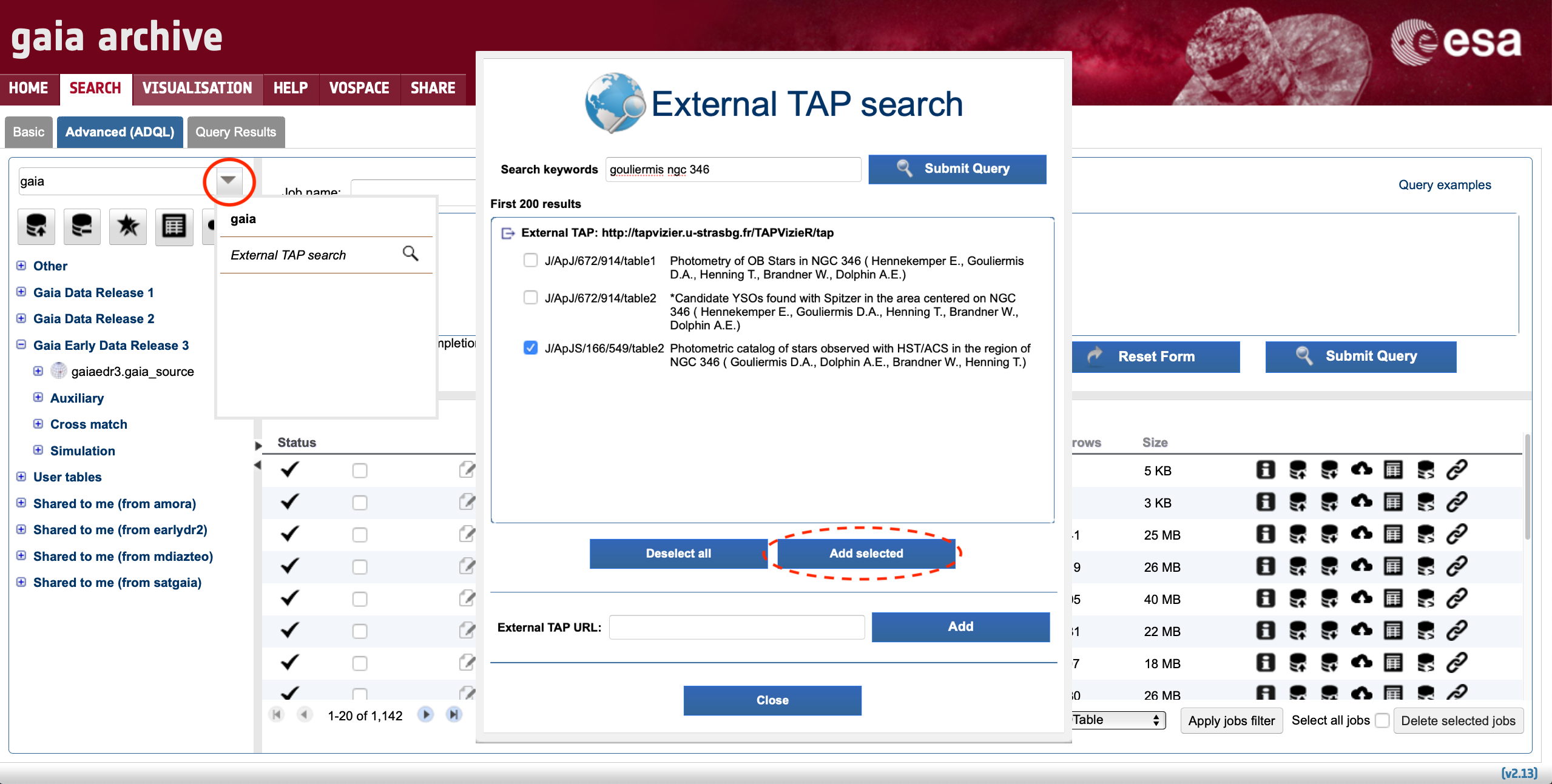The height and width of the screenshot is (784, 1552).
Task: Expand Gaia Data Release 2 node
Action: 21,318
